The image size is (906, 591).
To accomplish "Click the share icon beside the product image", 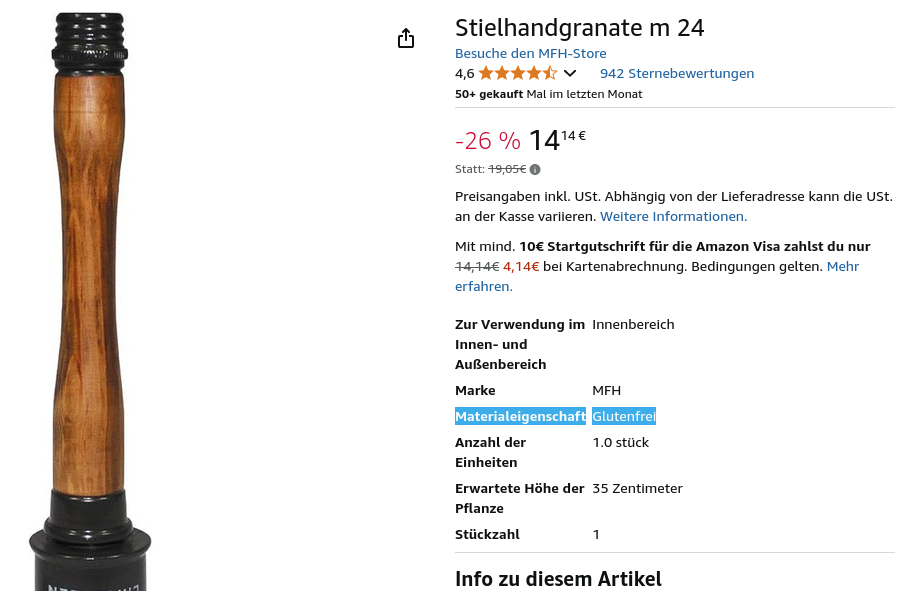I will point(405,39).
